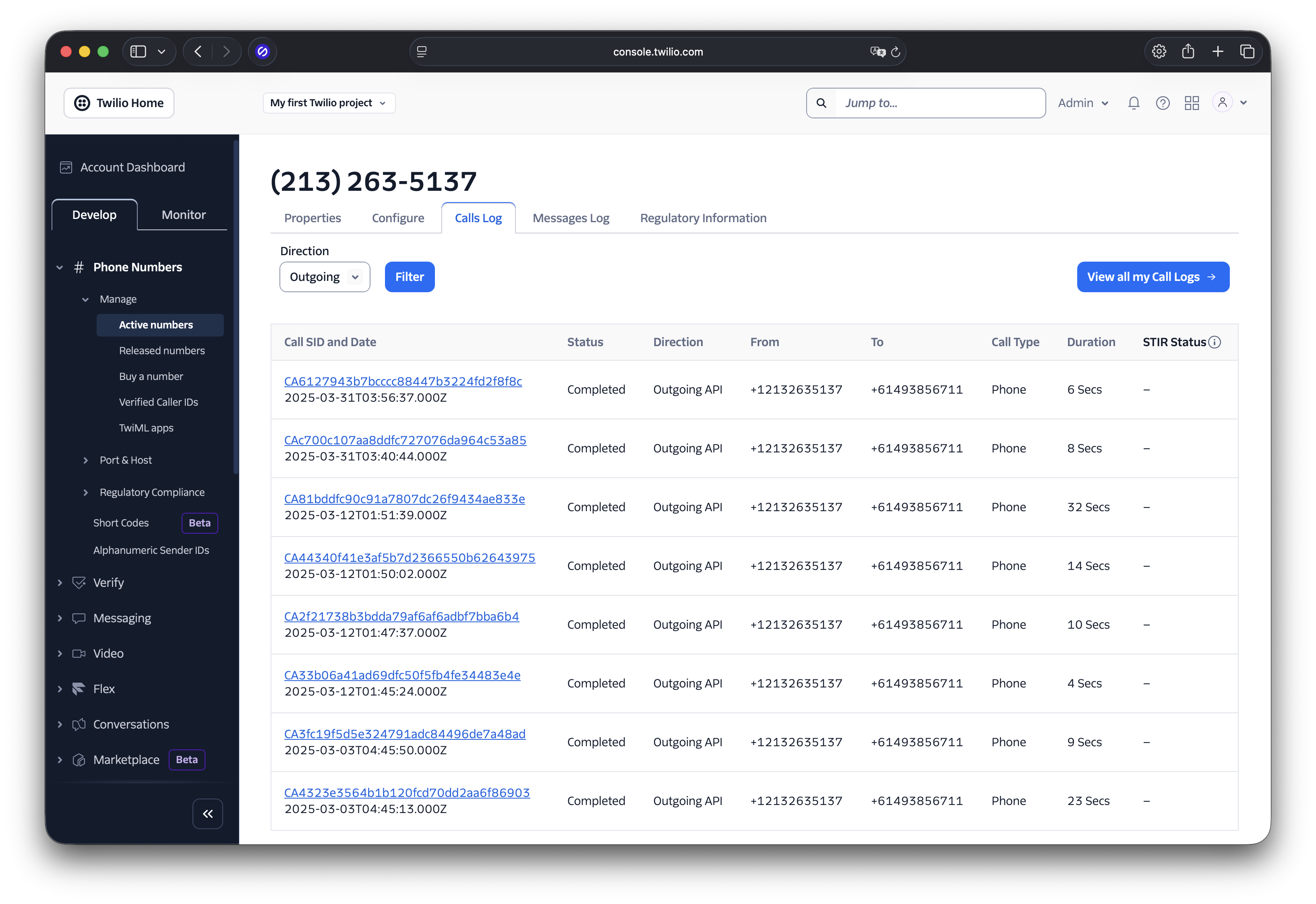Click the notifications bell icon
Image resolution: width=1316 pixels, height=904 pixels.
tap(1134, 103)
